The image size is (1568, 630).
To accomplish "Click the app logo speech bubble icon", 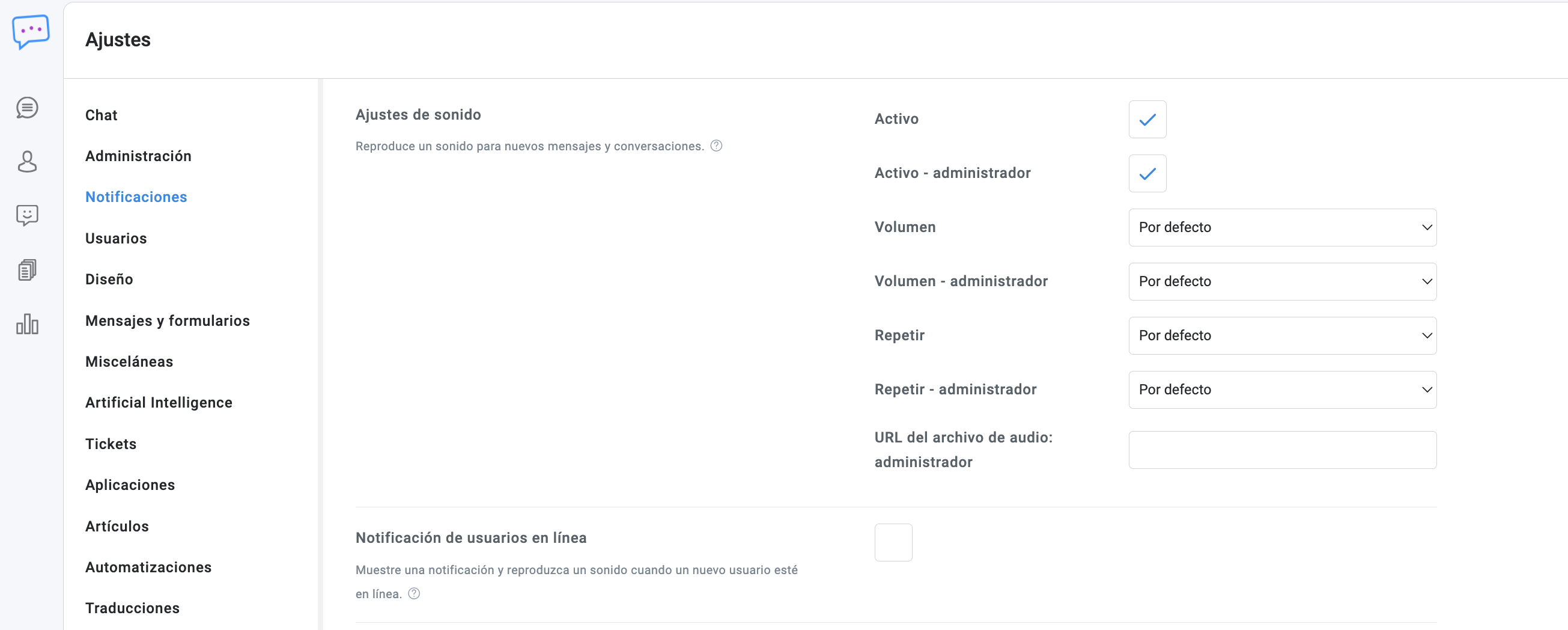I will [x=31, y=31].
